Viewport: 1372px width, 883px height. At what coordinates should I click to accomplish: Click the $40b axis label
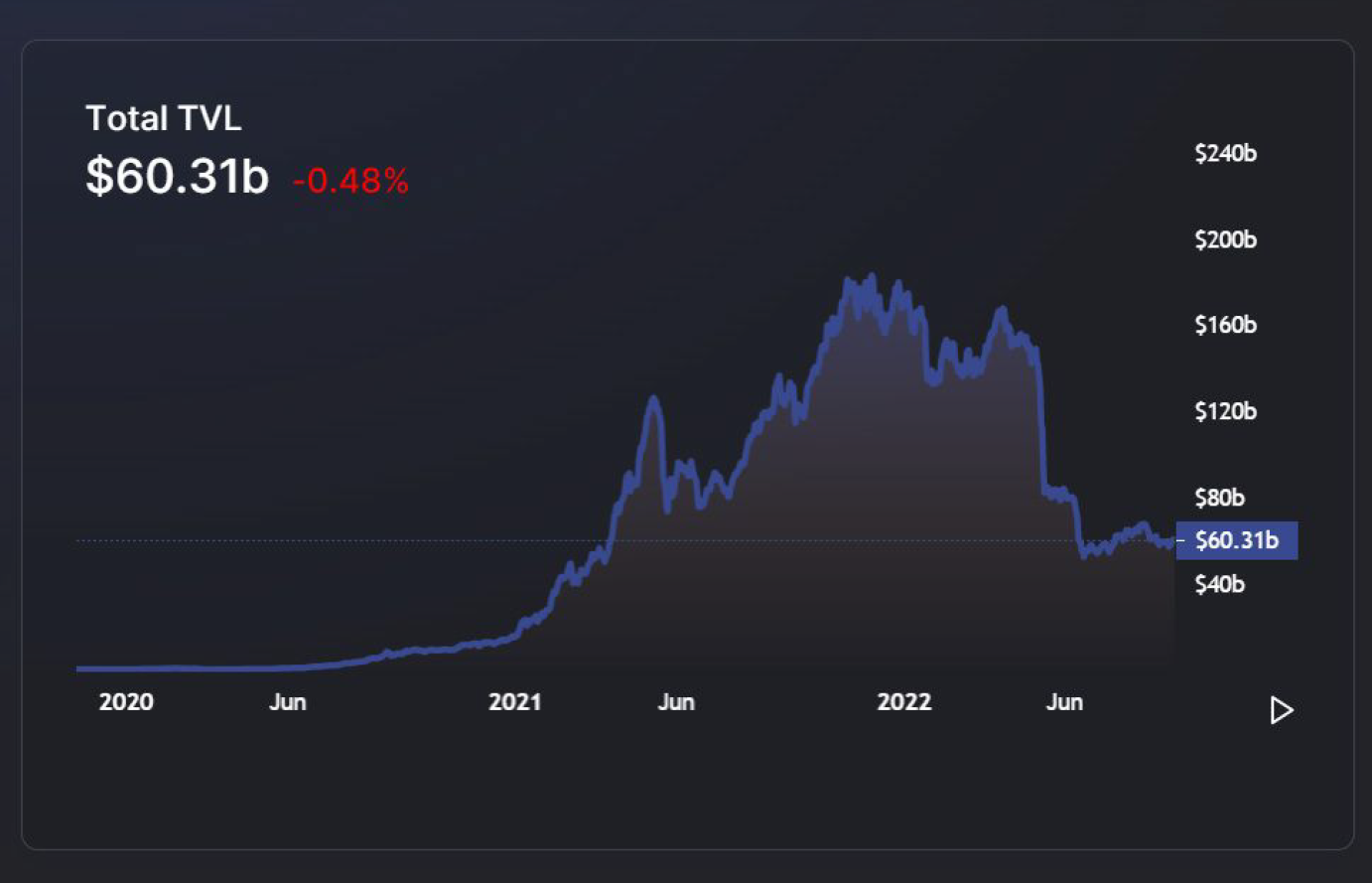pos(1219,584)
